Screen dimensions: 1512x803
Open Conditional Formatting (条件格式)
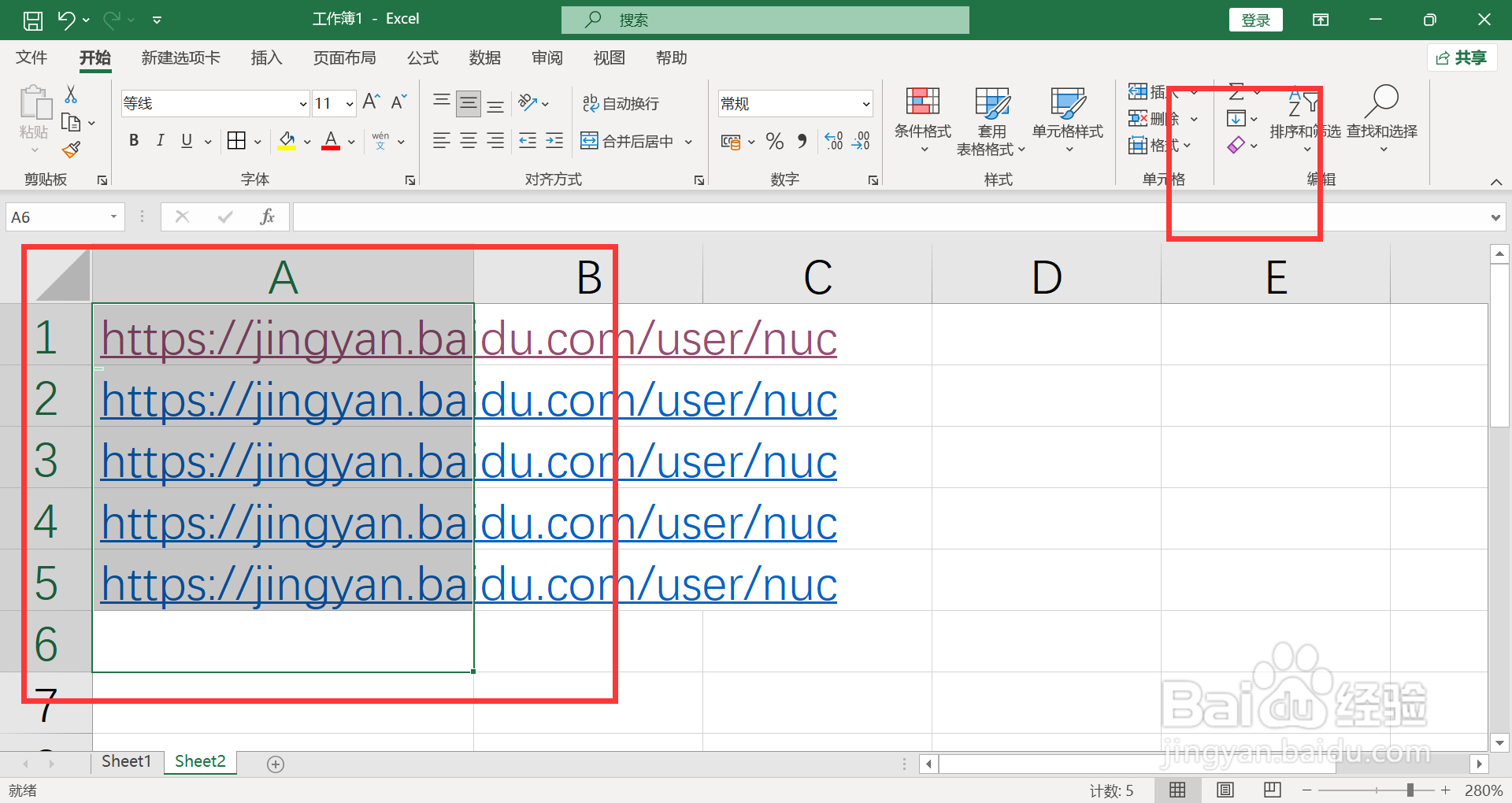pos(923,120)
